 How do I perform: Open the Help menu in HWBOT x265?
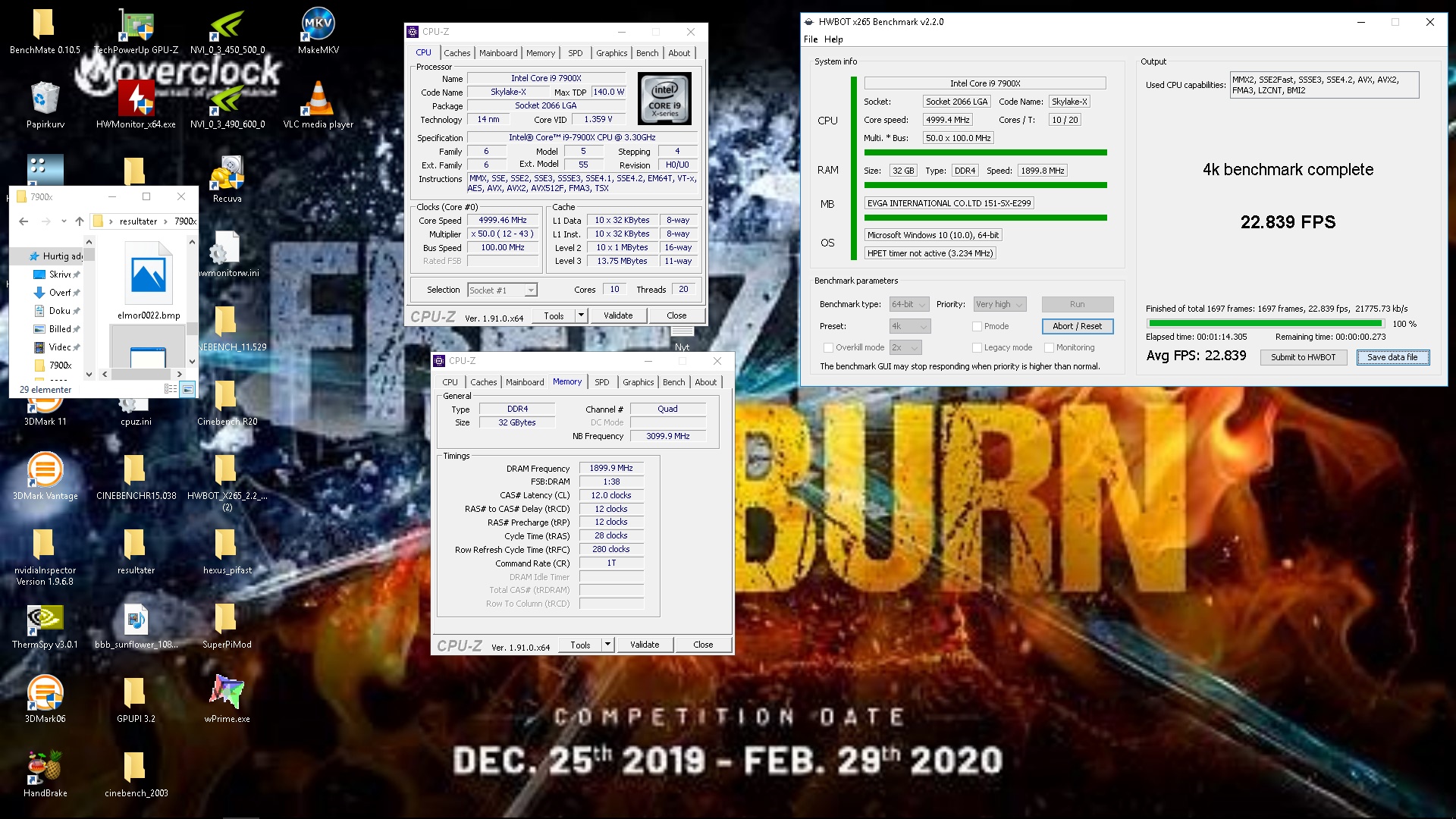(x=833, y=39)
